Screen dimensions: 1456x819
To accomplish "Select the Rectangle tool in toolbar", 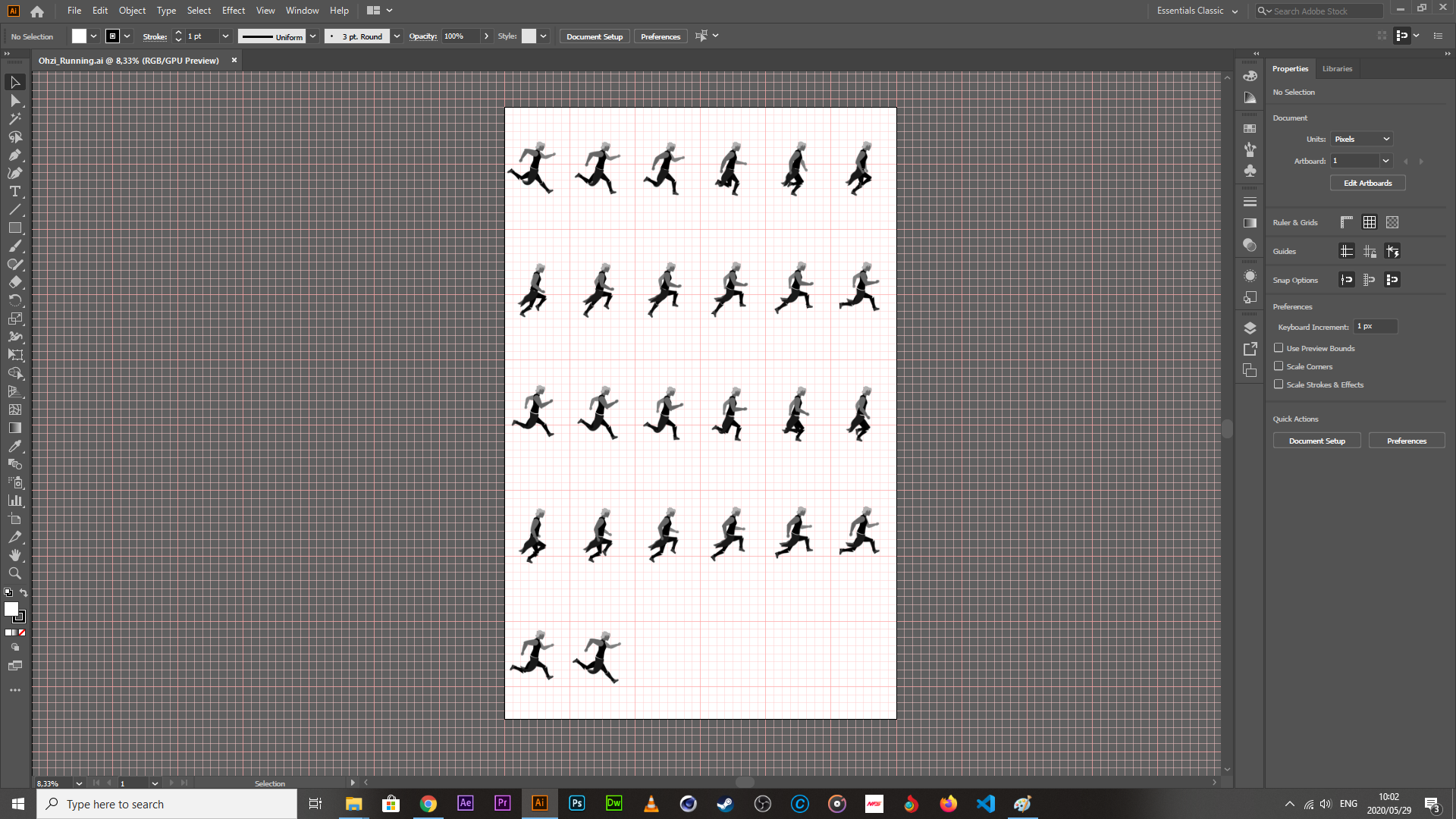I will (14, 227).
